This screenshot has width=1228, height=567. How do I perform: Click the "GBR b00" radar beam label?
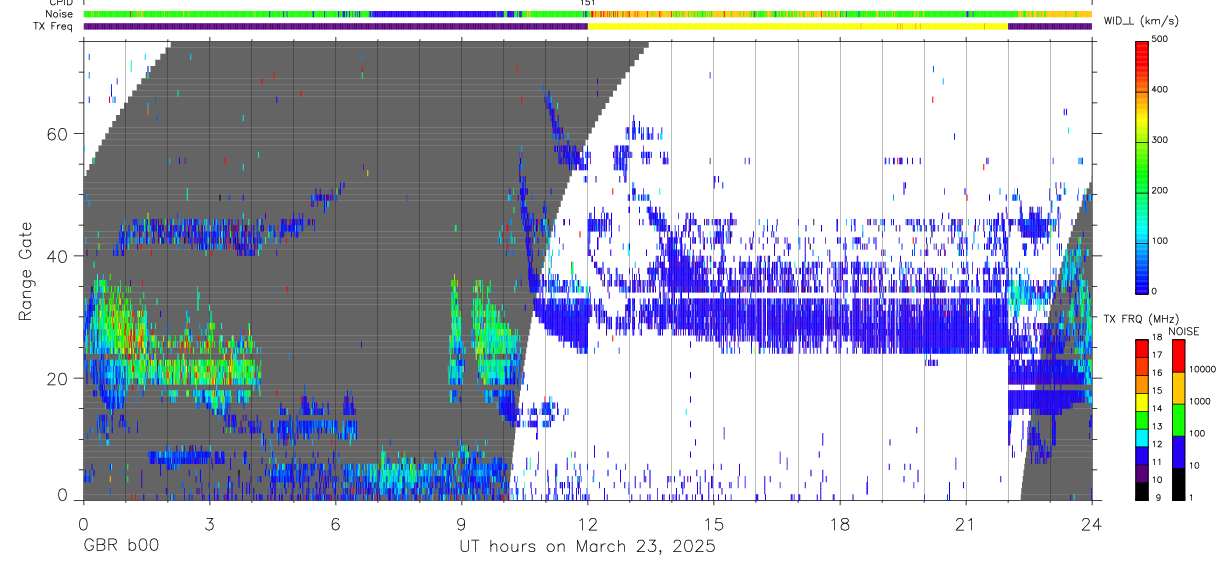click(120, 546)
